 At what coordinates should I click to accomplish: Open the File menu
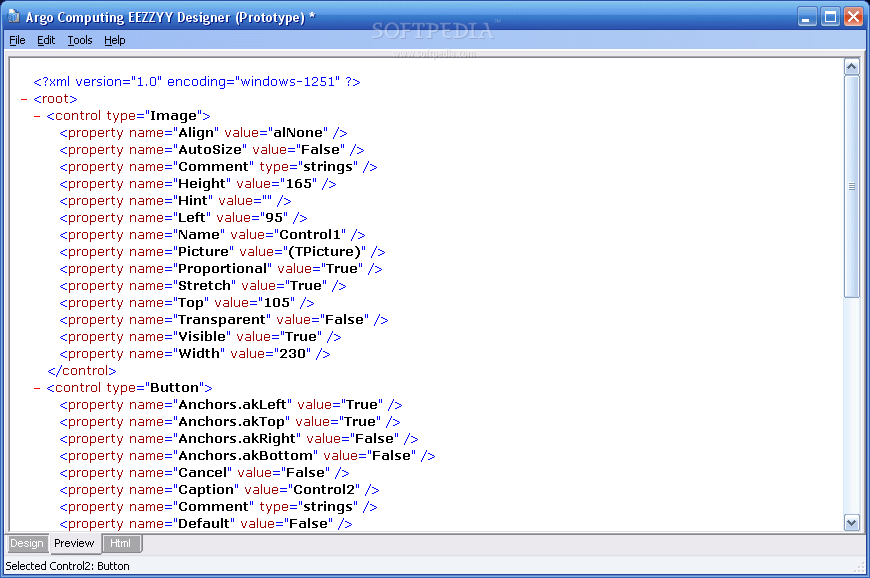tap(17, 40)
